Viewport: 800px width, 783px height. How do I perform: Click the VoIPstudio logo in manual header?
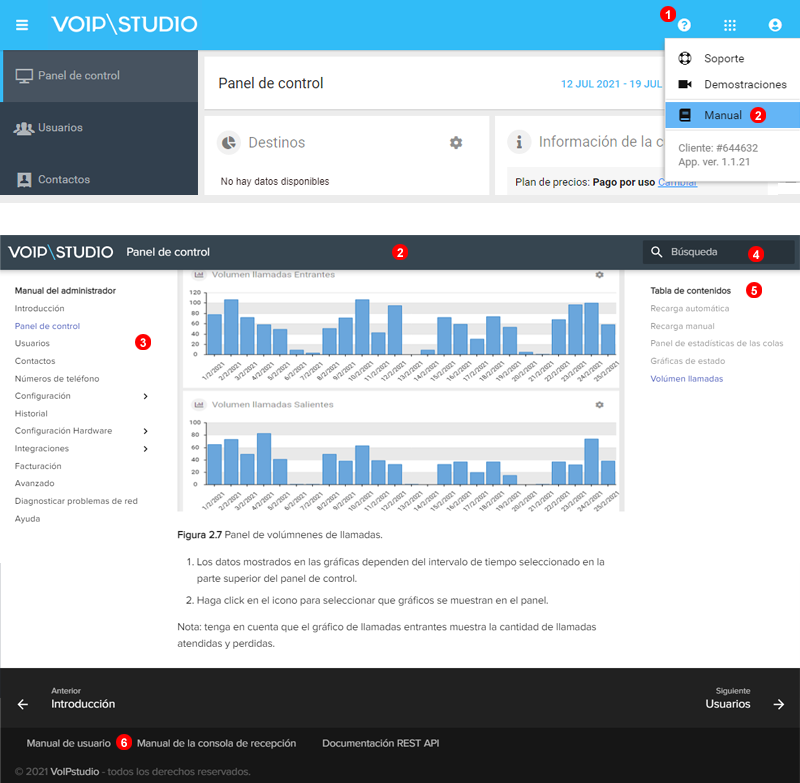(x=61, y=252)
